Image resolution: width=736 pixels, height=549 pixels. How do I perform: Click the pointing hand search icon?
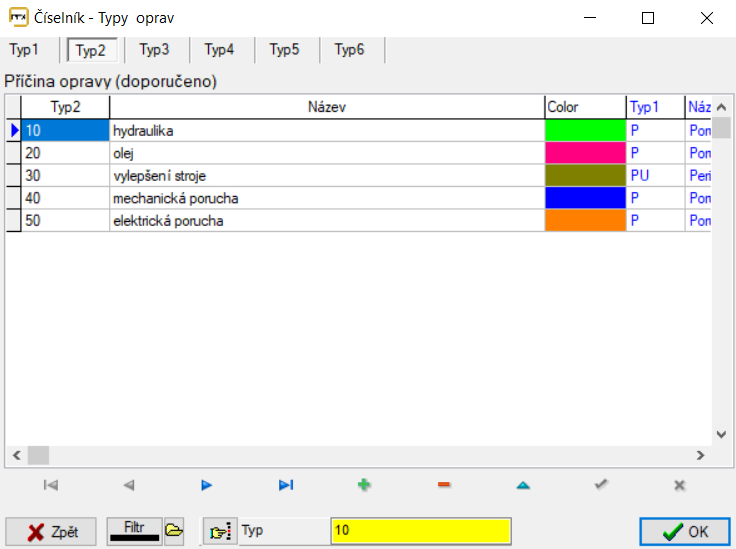coord(221,532)
